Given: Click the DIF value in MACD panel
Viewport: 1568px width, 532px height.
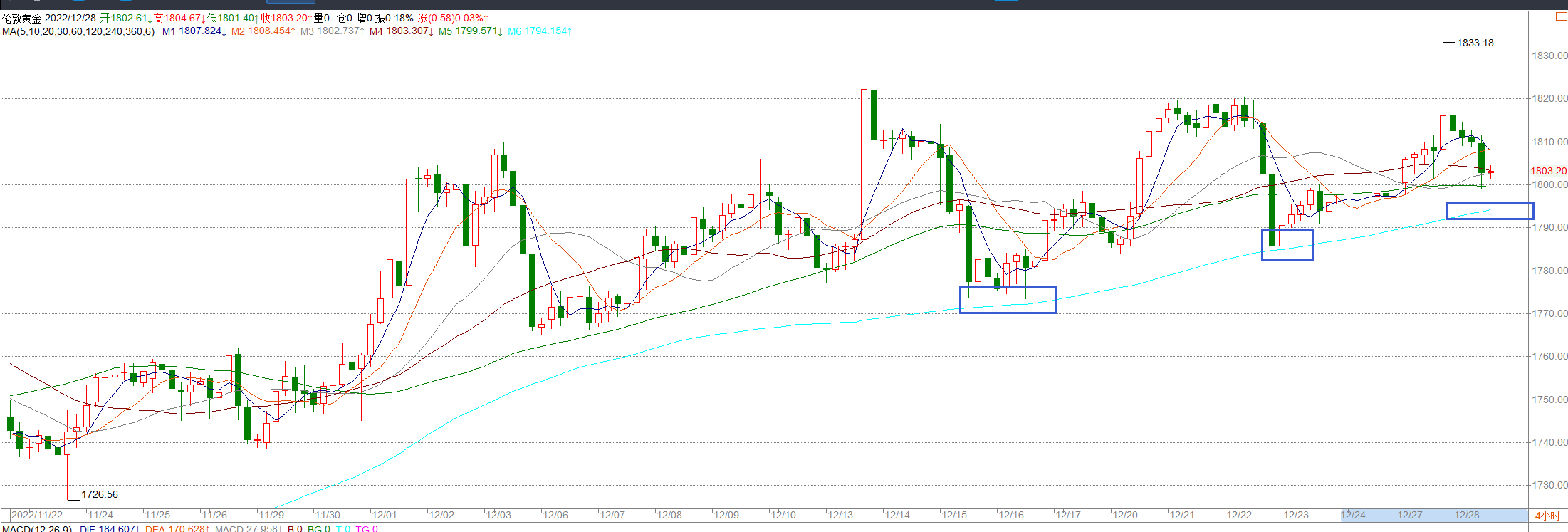Looking at the screenshot, I should [110, 528].
